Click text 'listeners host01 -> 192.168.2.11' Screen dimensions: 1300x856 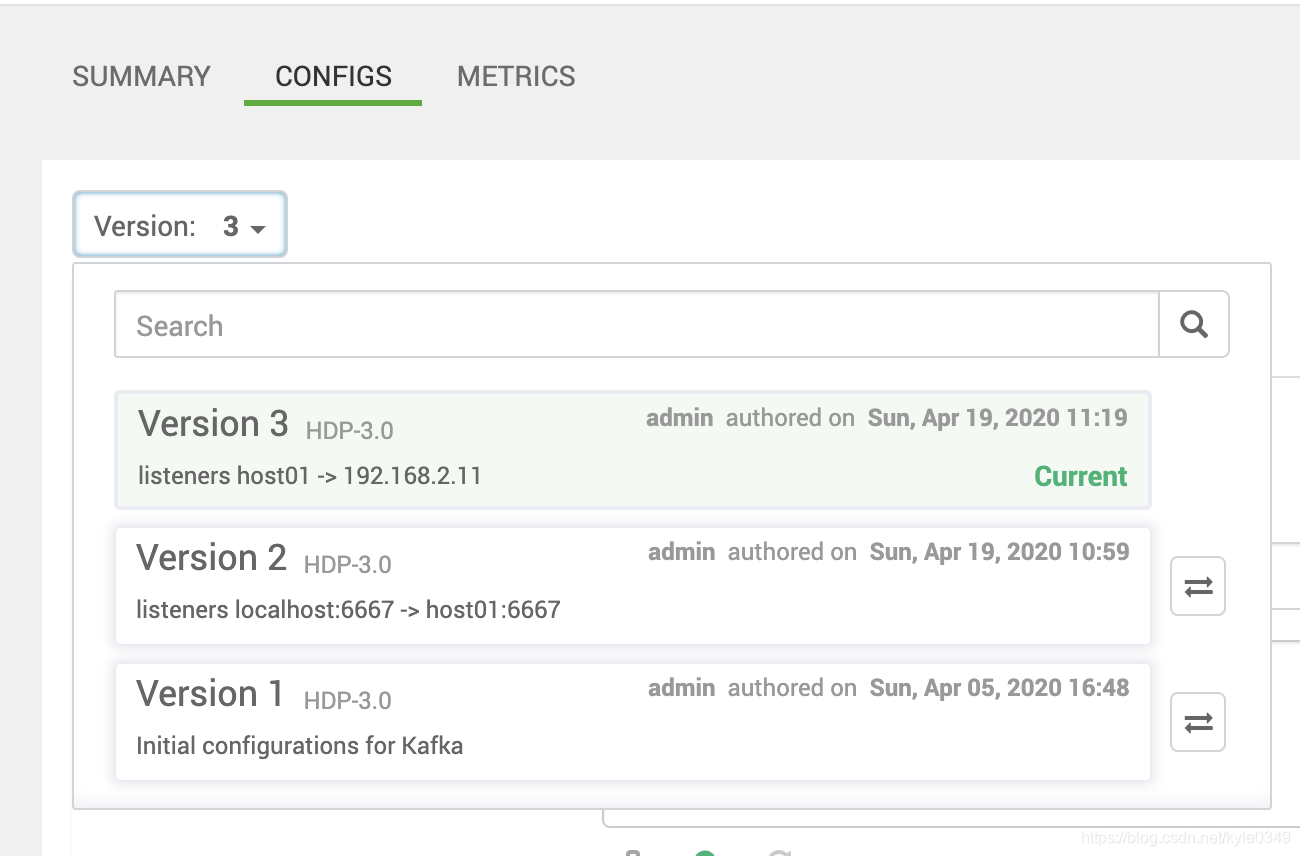tap(310, 476)
